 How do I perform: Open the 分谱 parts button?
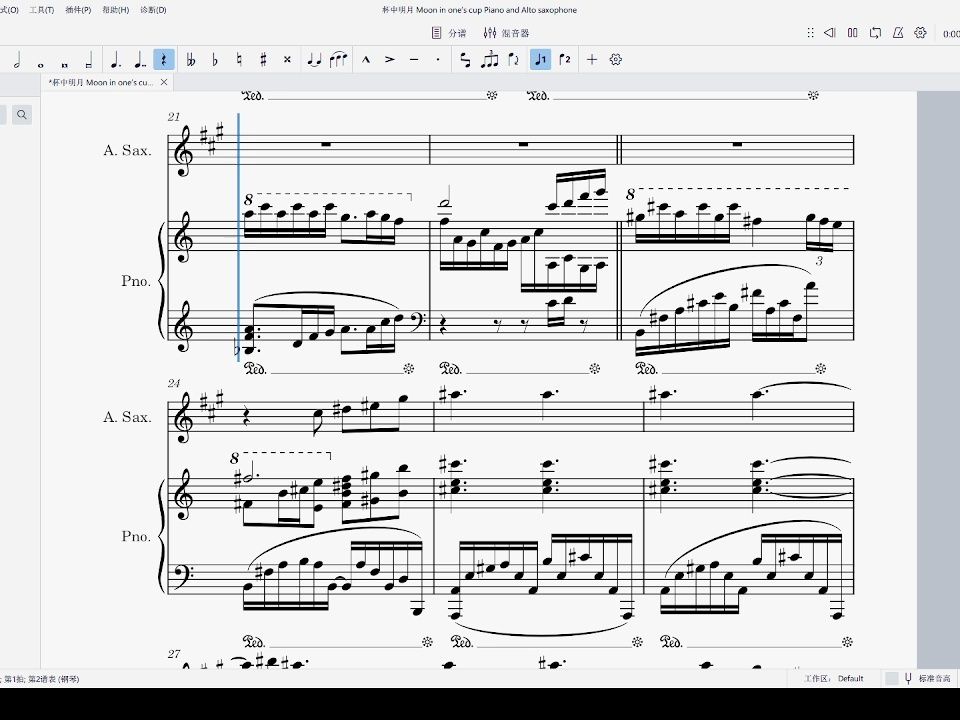click(449, 33)
